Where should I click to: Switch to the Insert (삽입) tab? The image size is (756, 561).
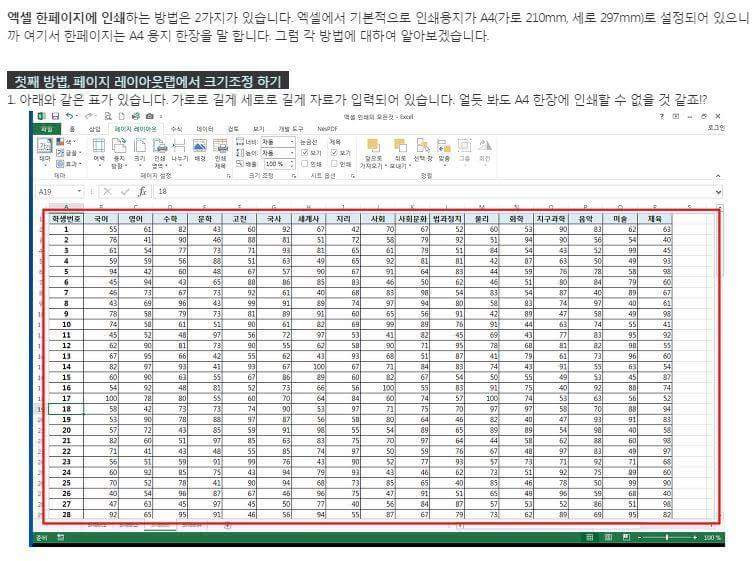click(x=94, y=129)
